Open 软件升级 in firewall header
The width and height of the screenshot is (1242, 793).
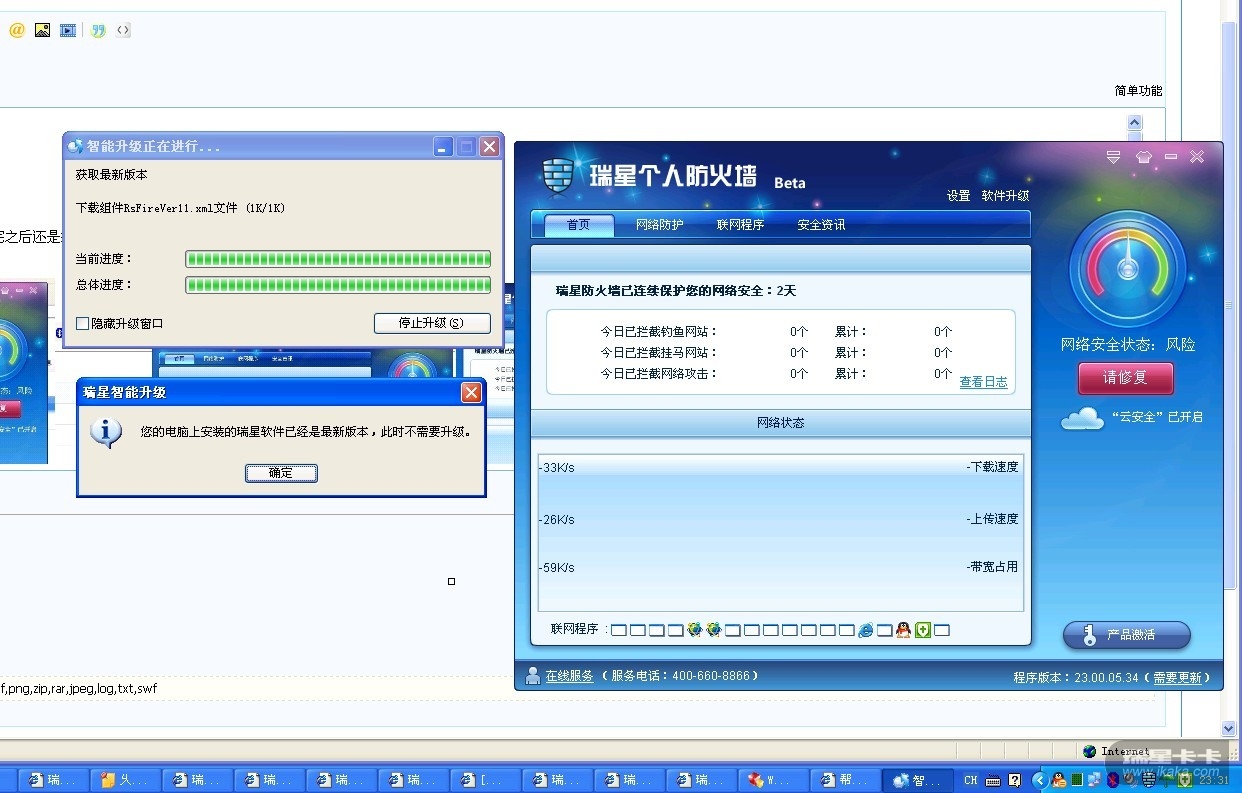pyautogui.click(x=1005, y=196)
